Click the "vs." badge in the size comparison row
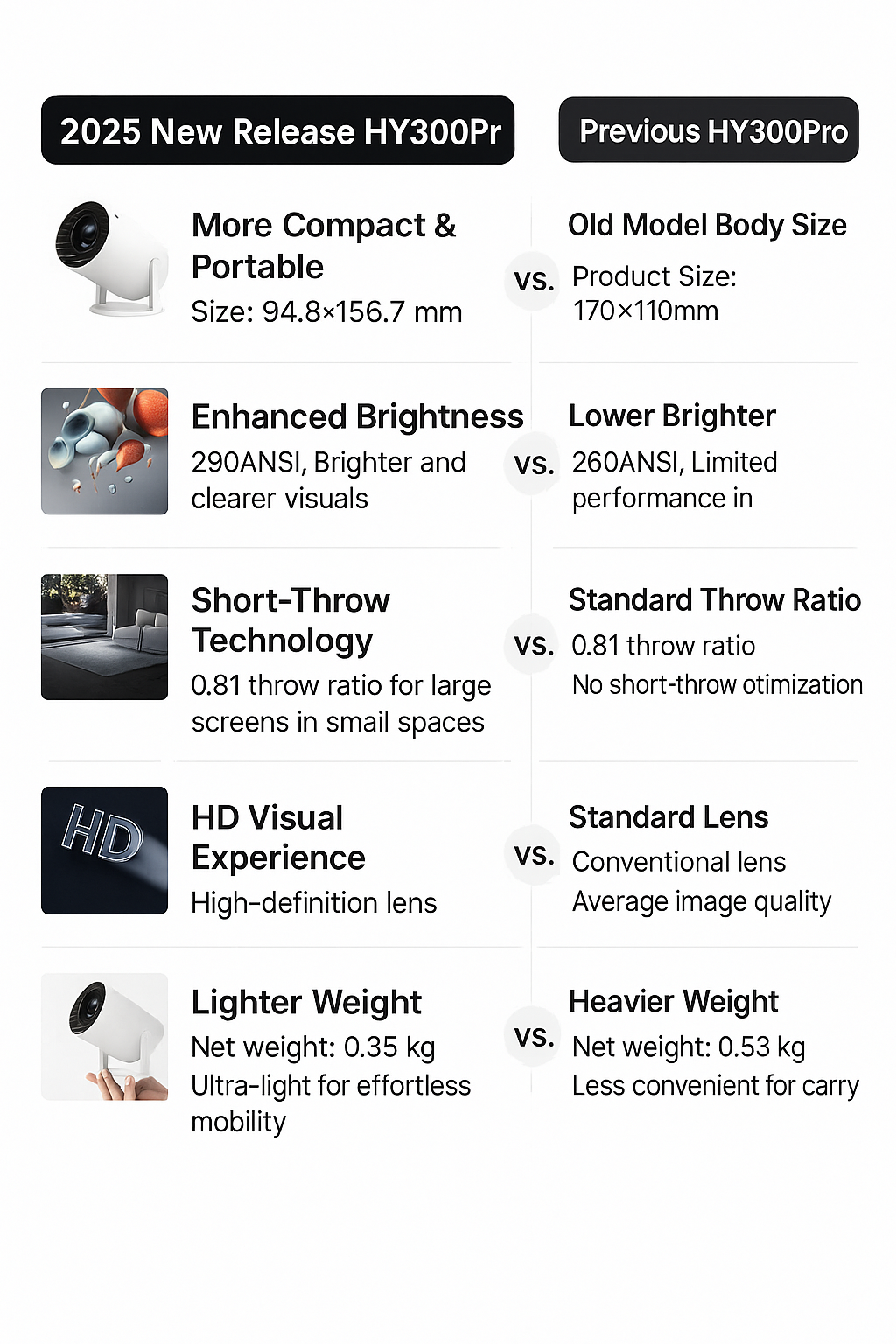The width and height of the screenshot is (896, 1344). [x=534, y=281]
